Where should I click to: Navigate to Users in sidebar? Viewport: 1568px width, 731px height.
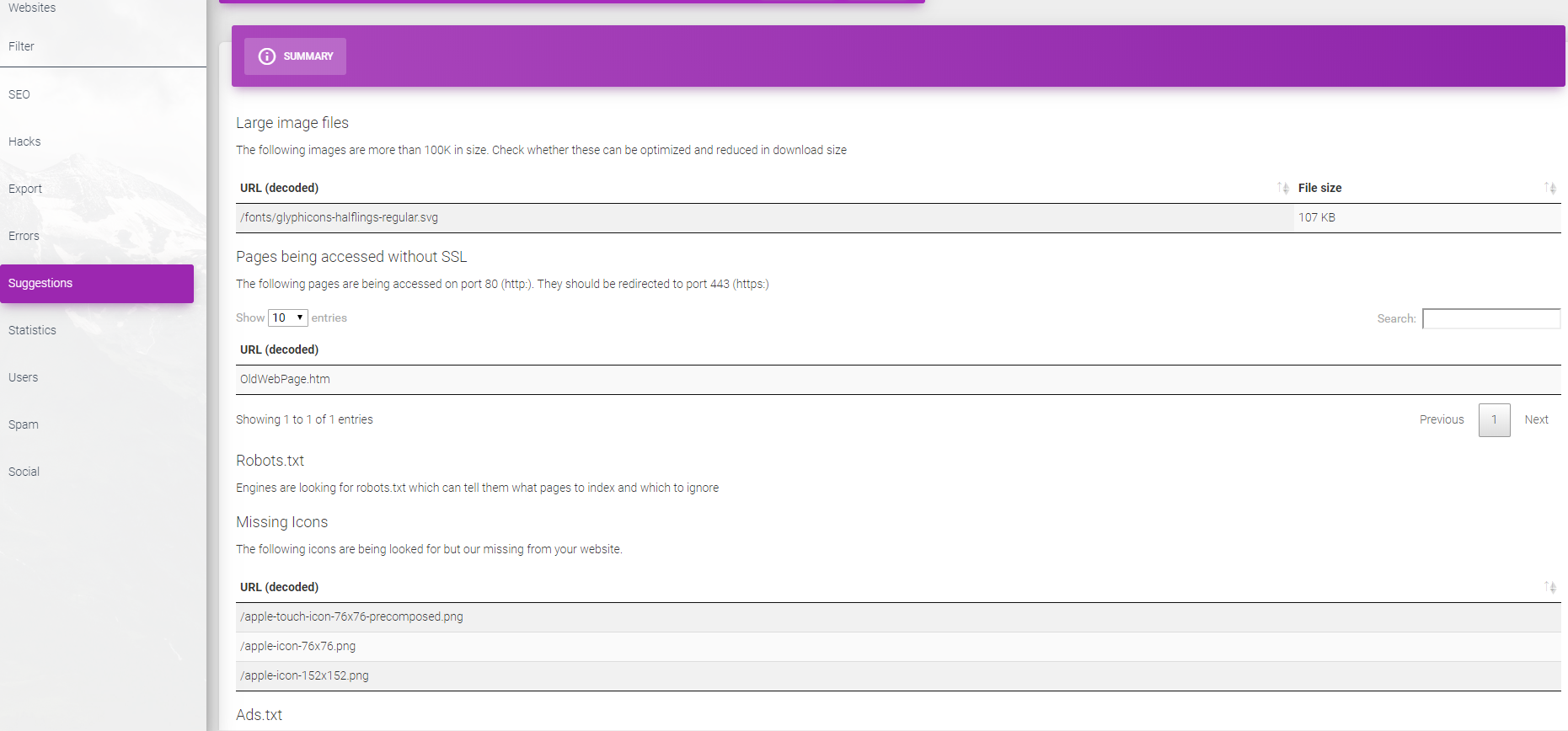pyautogui.click(x=24, y=377)
